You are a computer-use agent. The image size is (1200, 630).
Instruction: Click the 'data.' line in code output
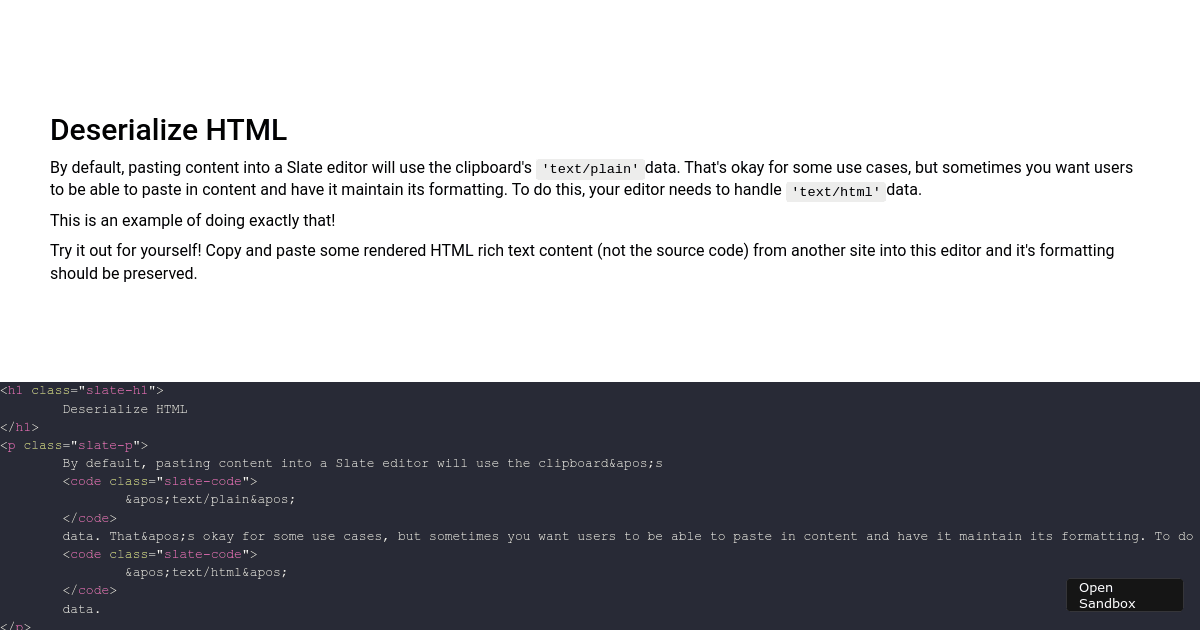point(82,608)
